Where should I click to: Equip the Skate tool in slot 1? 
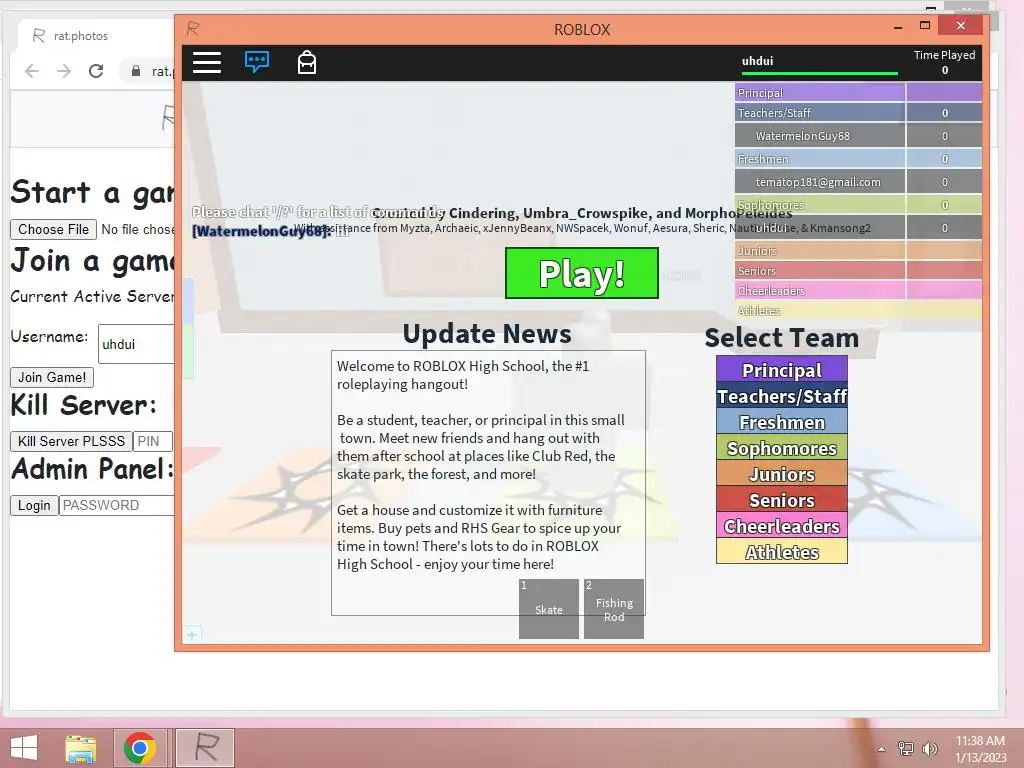(549, 609)
